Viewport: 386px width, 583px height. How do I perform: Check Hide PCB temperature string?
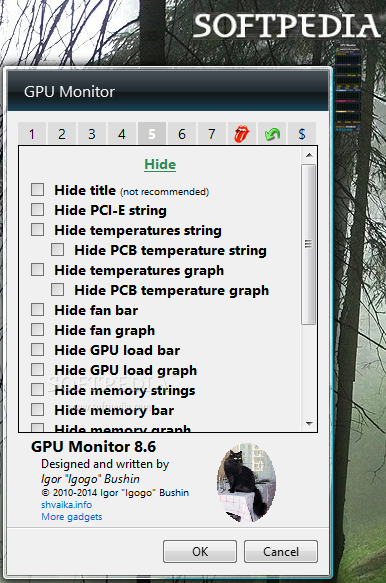coord(57,249)
